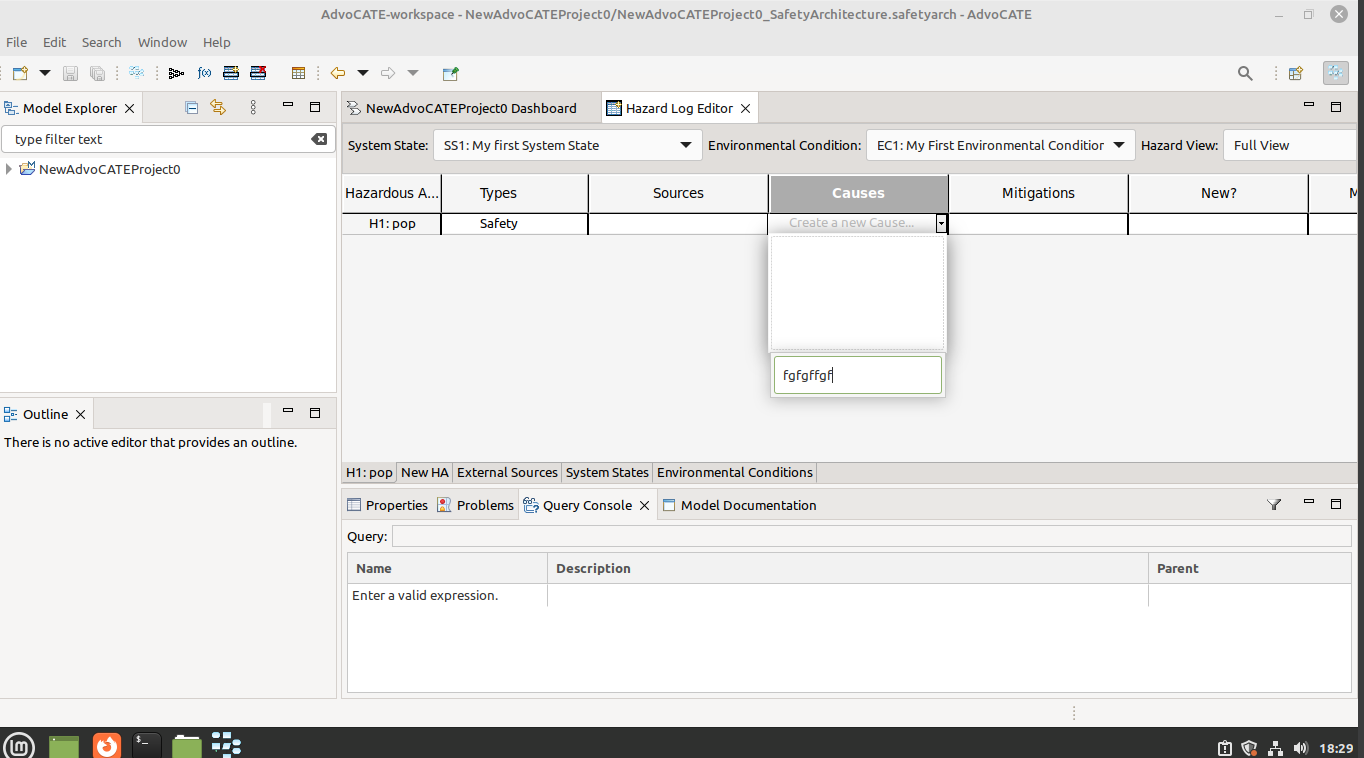
Task: Click the black tree diagram toolbar icon
Action: 177,73
